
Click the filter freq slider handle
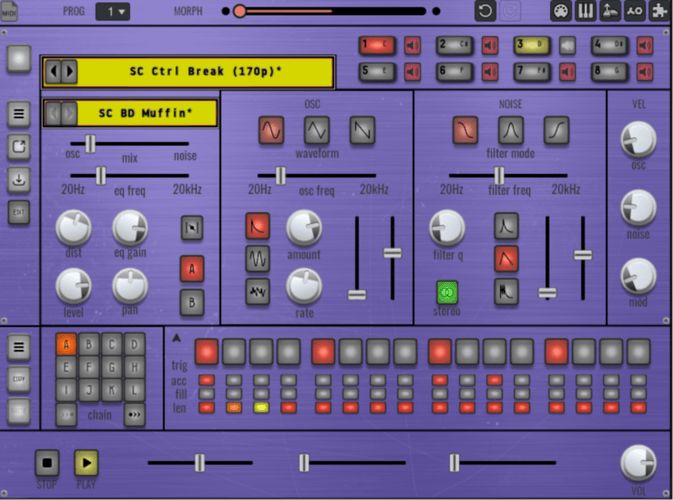[x=499, y=176]
